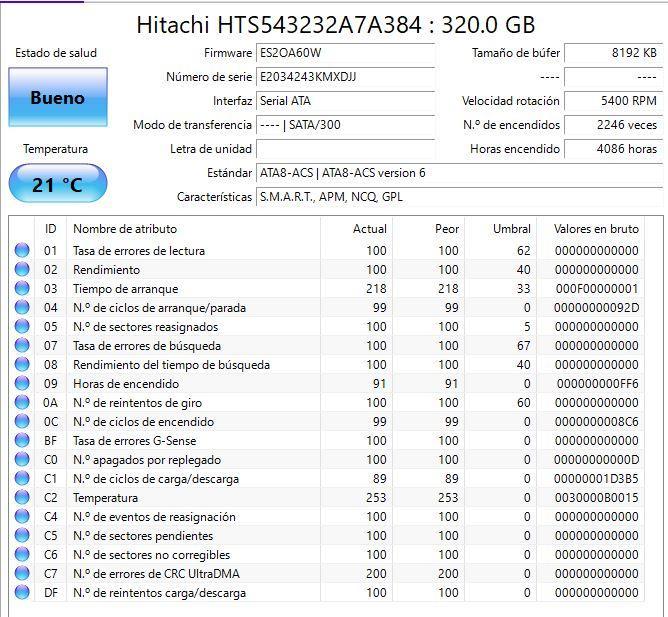Click the status orb for sectores no corregibles

22,554
